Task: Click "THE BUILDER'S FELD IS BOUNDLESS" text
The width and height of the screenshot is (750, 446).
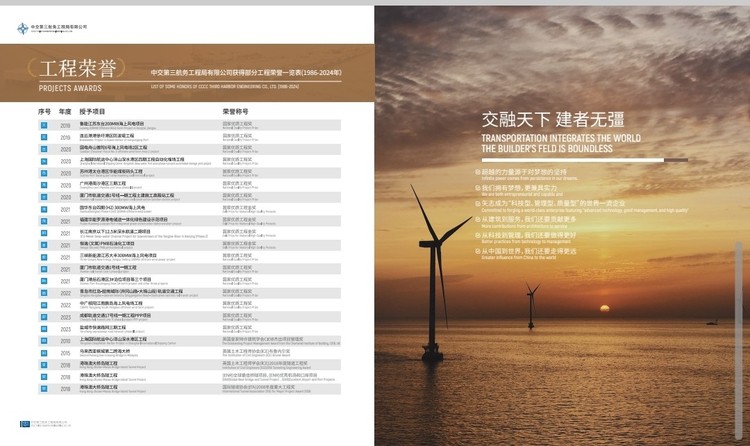Action: [547, 149]
